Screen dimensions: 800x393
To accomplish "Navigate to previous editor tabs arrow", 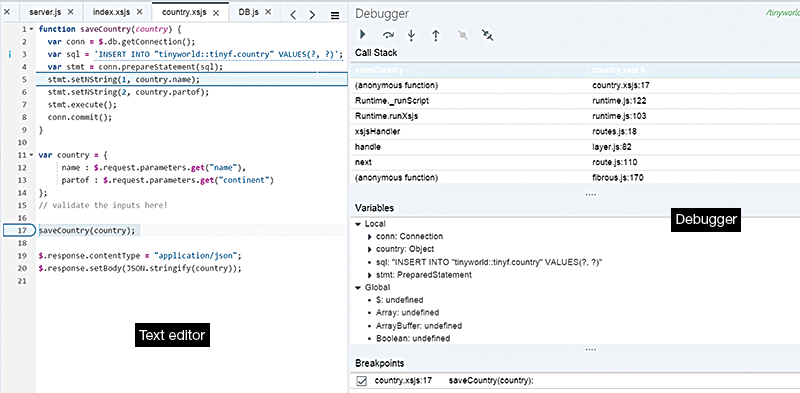I will [x=293, y=15].
